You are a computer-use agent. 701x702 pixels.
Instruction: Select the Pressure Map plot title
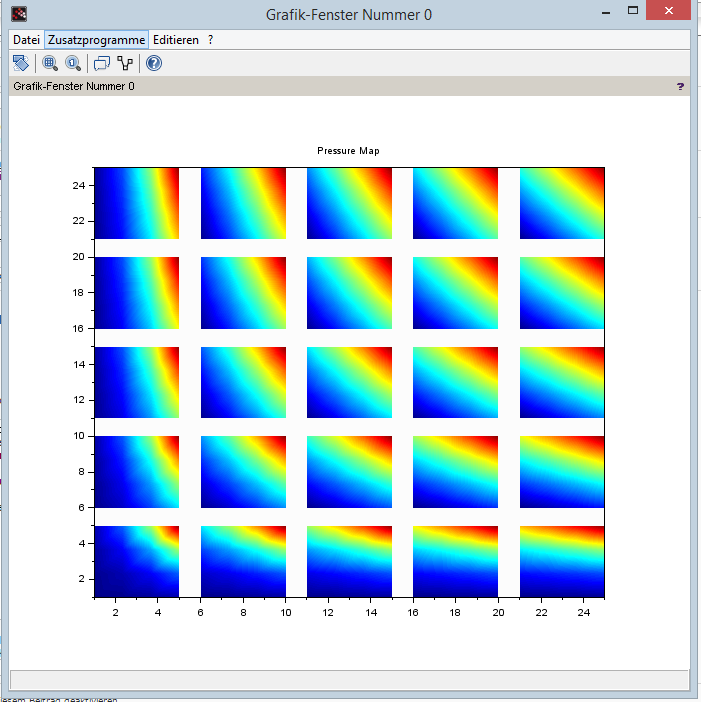pyautogui.click(x=348, y=151)
